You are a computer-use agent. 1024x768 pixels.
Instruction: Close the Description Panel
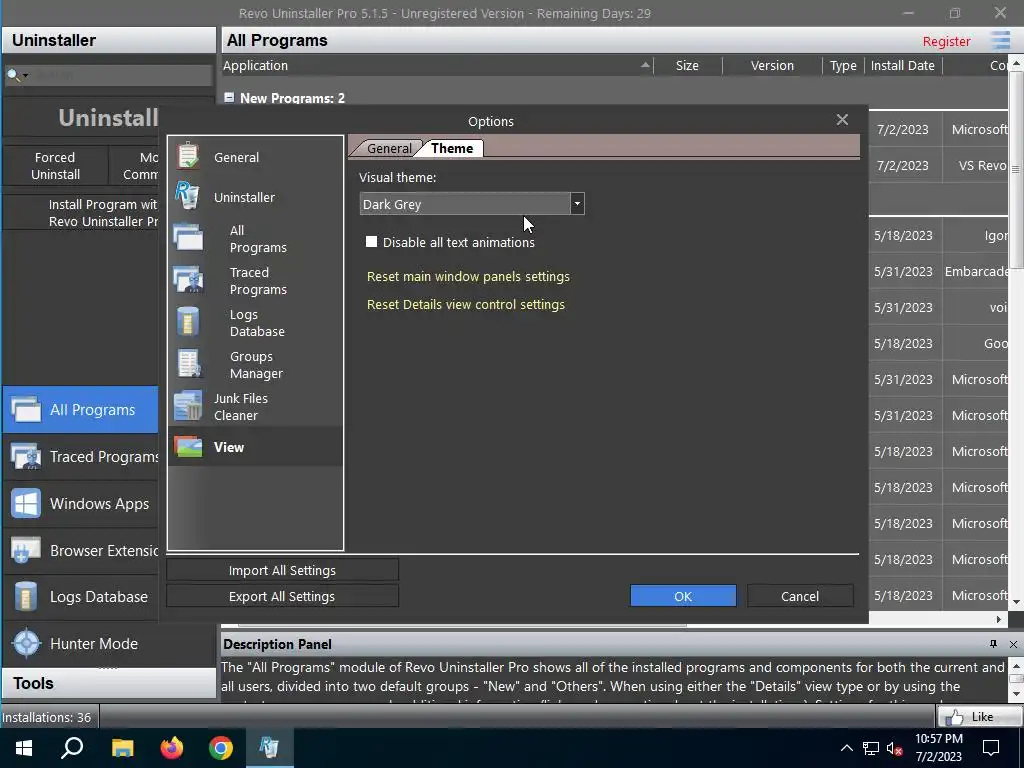(1013, 644)
